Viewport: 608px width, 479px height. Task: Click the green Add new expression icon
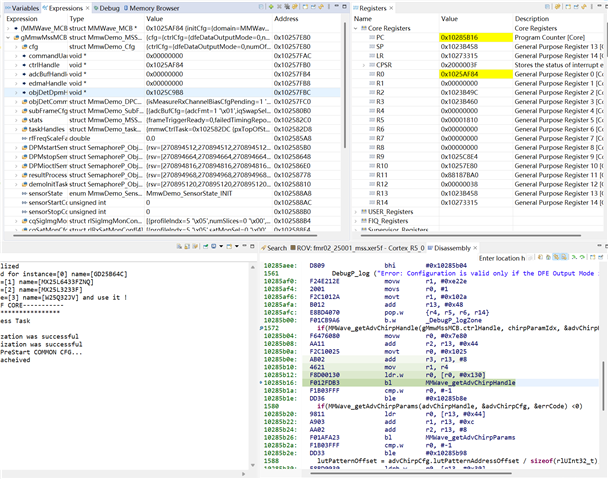(273, 6)
